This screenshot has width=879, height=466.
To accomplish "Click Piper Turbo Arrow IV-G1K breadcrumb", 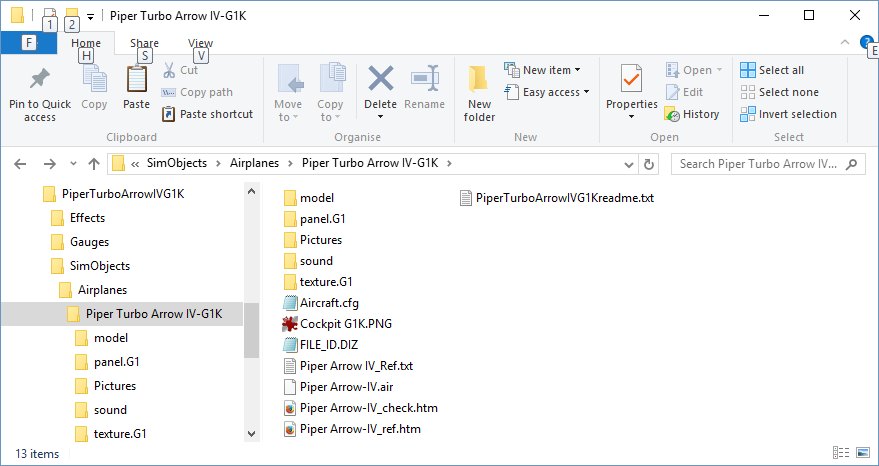I will pyautogui.click(x=370, y=163).
